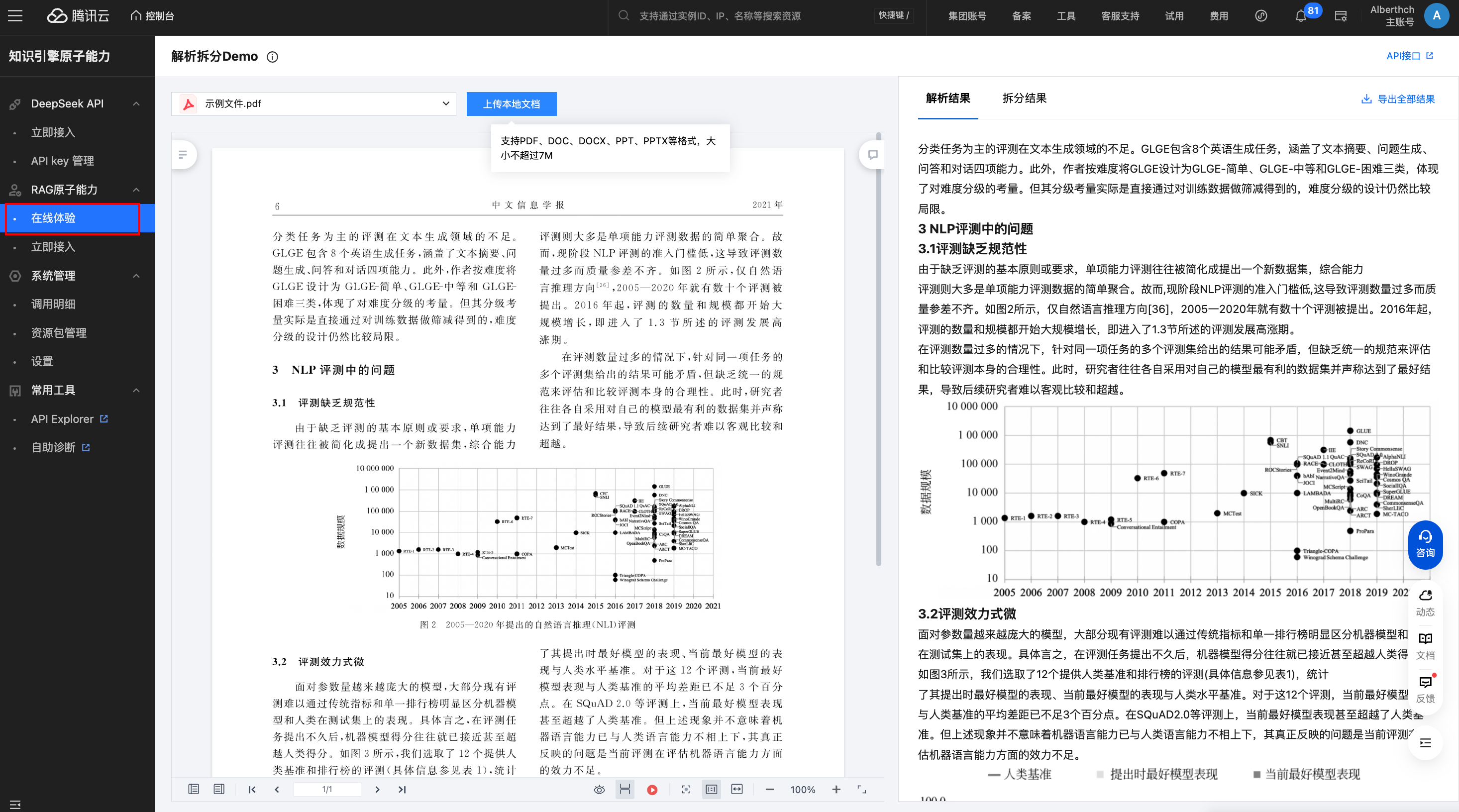Toggle the eye preview mode icon
Screen dimensions: 1459x812
pos(599,789)
